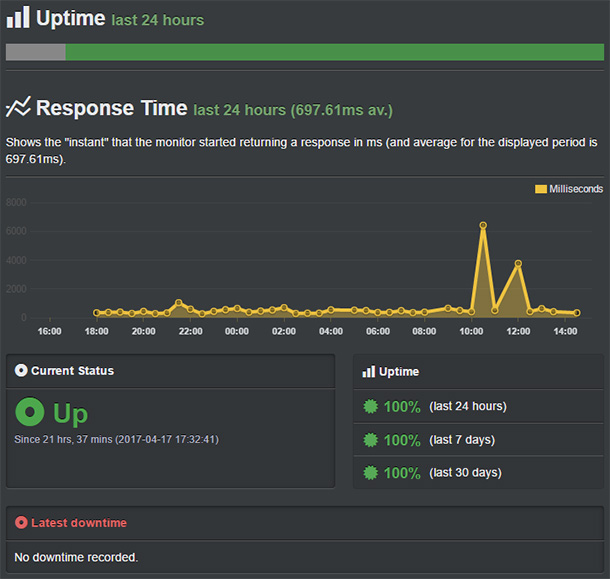Click the gray segment of the uptime bar
This screenshot has height=579, width=610.
tap(35, 52)
